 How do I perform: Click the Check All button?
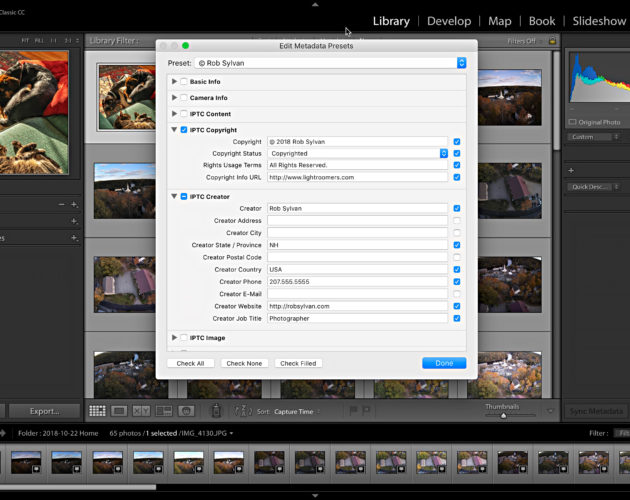click(190, 363)
